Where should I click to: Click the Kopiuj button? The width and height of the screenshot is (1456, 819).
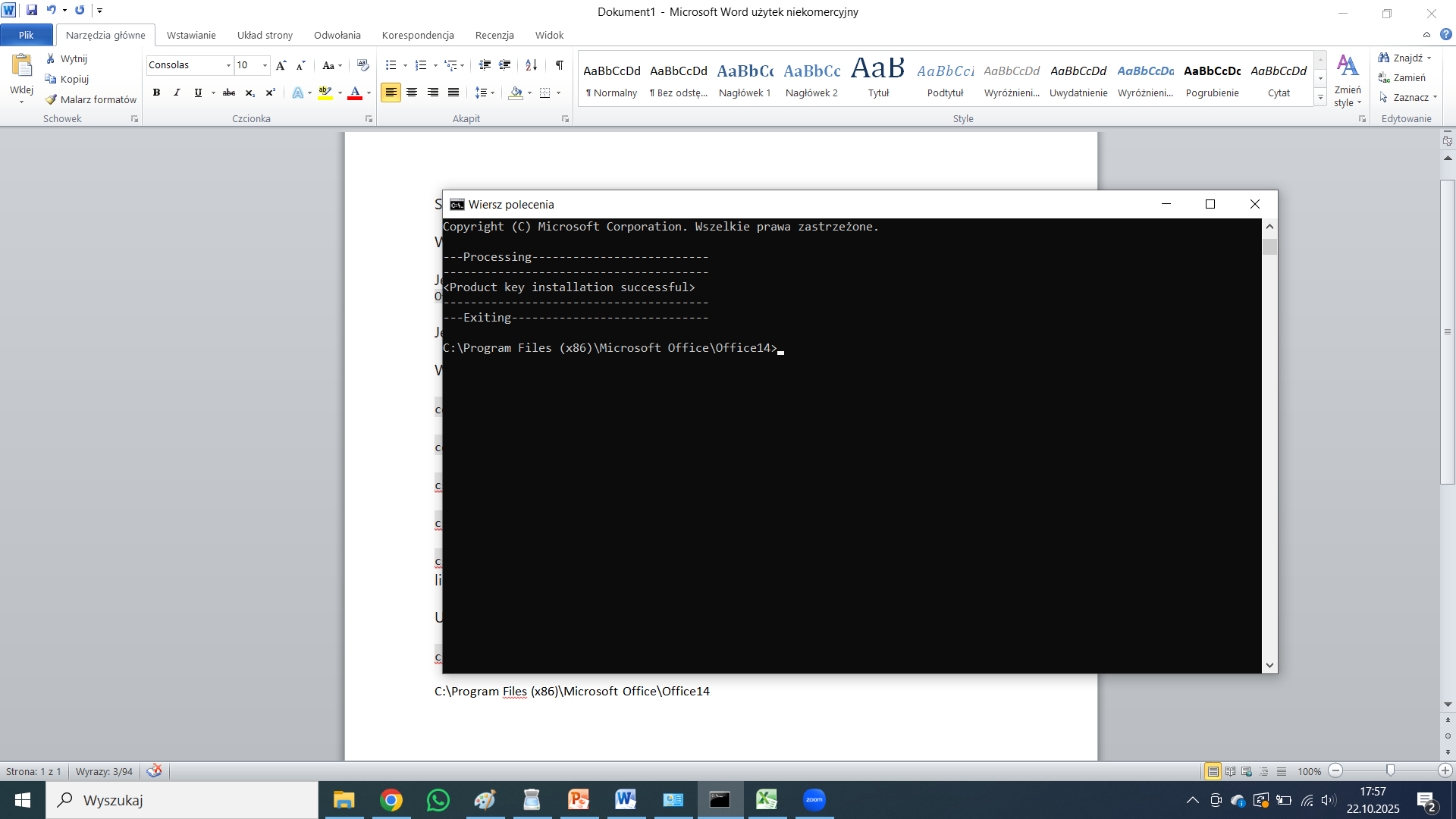(67, 79)
